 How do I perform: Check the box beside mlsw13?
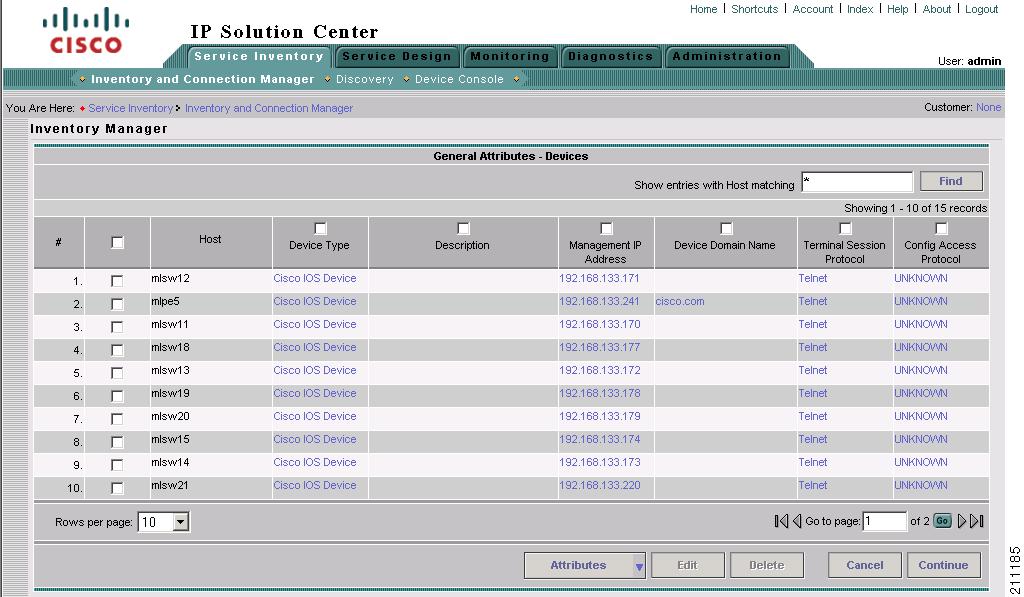117,373
